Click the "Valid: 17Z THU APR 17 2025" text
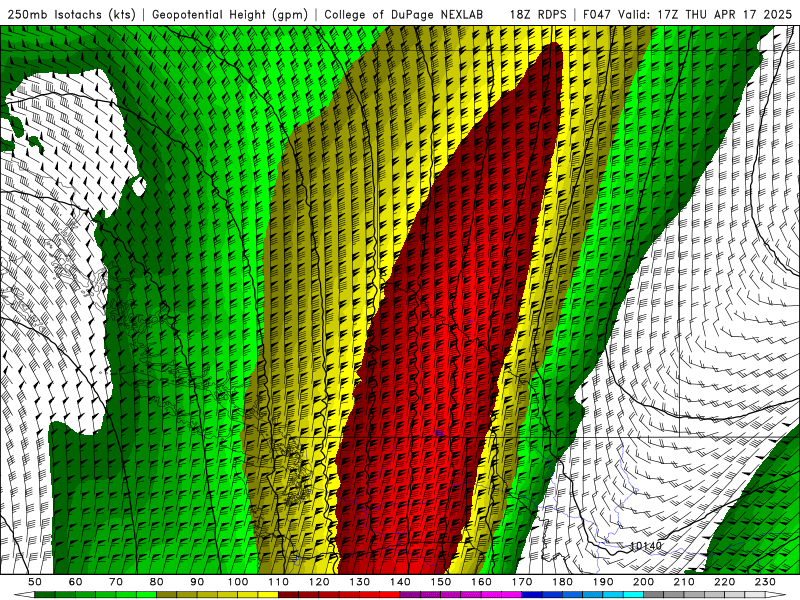The height and width of the screenshot is (600, 800). click(705, 14)
